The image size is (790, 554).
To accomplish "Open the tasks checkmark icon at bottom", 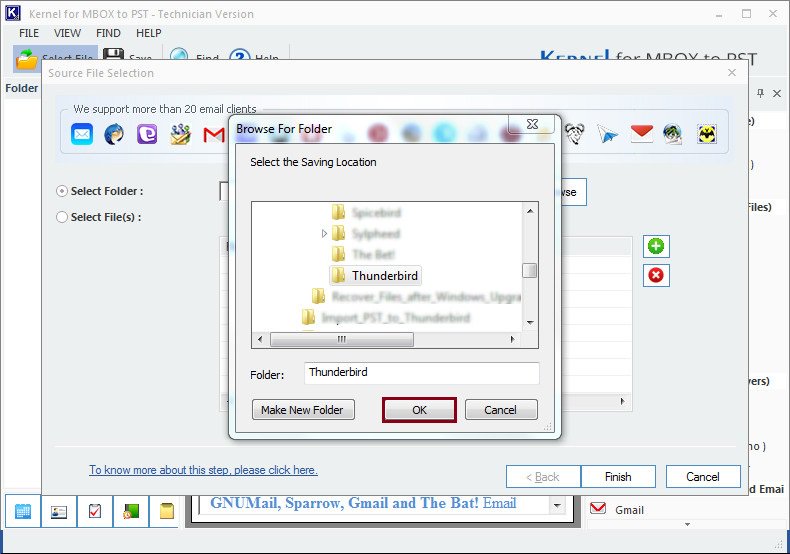I will (95, 511).
